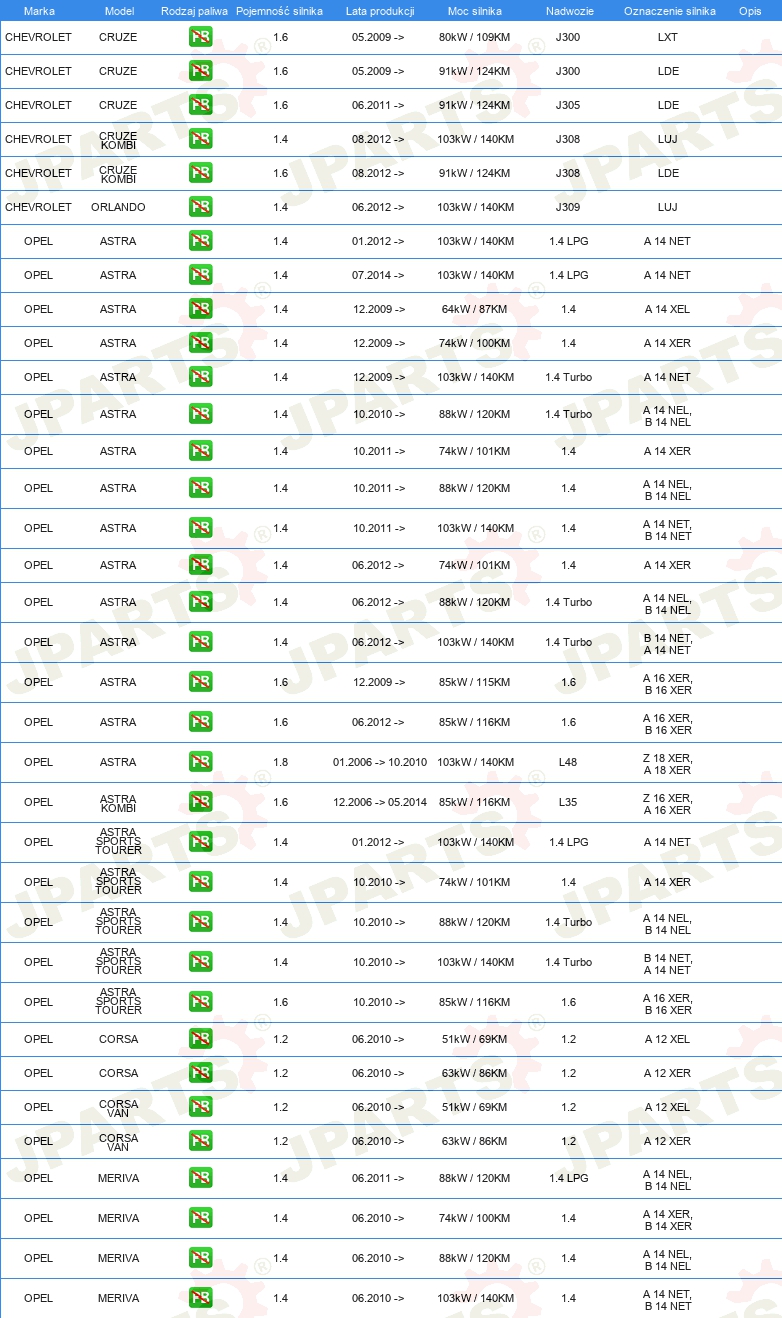The height and width of the screenshot is (1318, 782).
Task: Click the fuel icon in the Astra A 14 XEL row's neighbor 74kW/100KM Astra
Action: [x=200, y=343]
